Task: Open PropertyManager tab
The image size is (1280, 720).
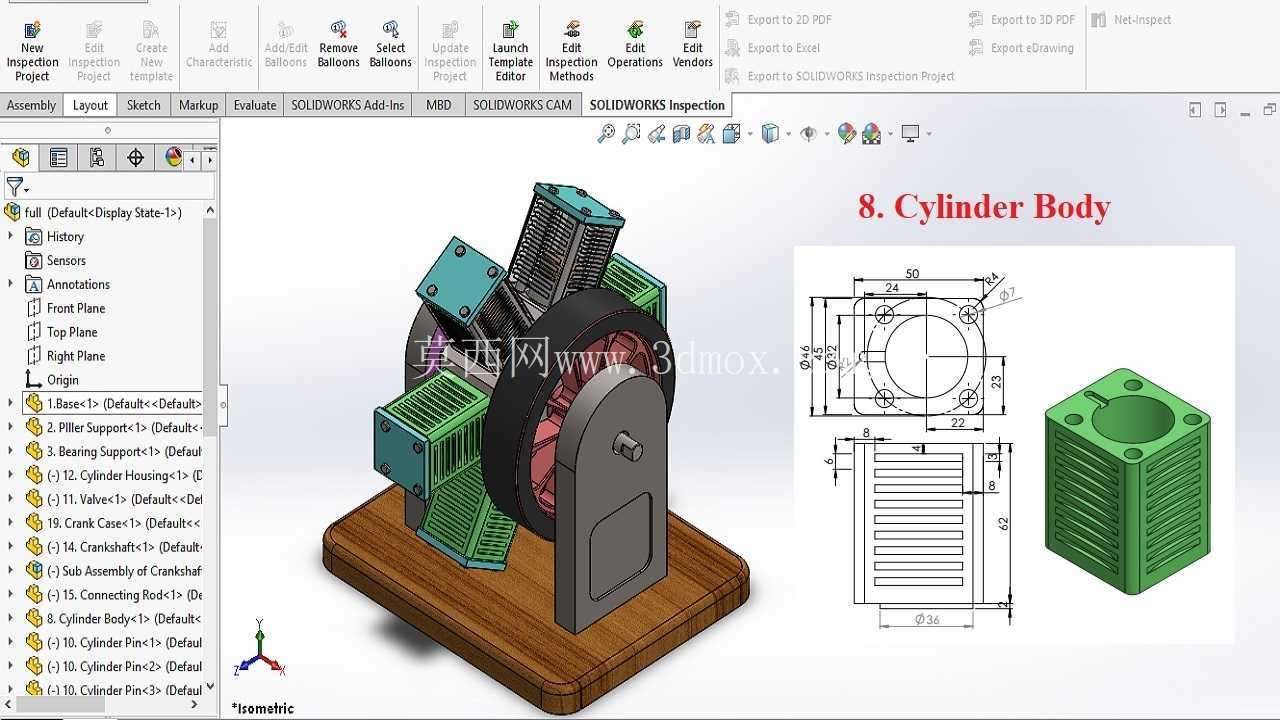Action: (59, 158)
